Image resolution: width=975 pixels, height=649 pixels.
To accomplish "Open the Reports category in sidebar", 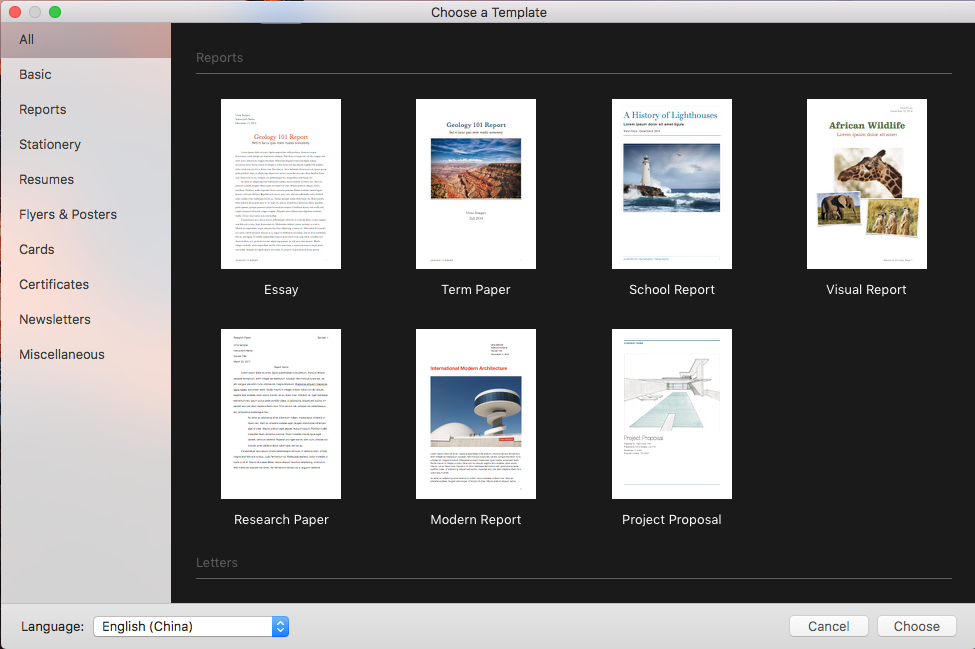I will (x=43, y=110).
